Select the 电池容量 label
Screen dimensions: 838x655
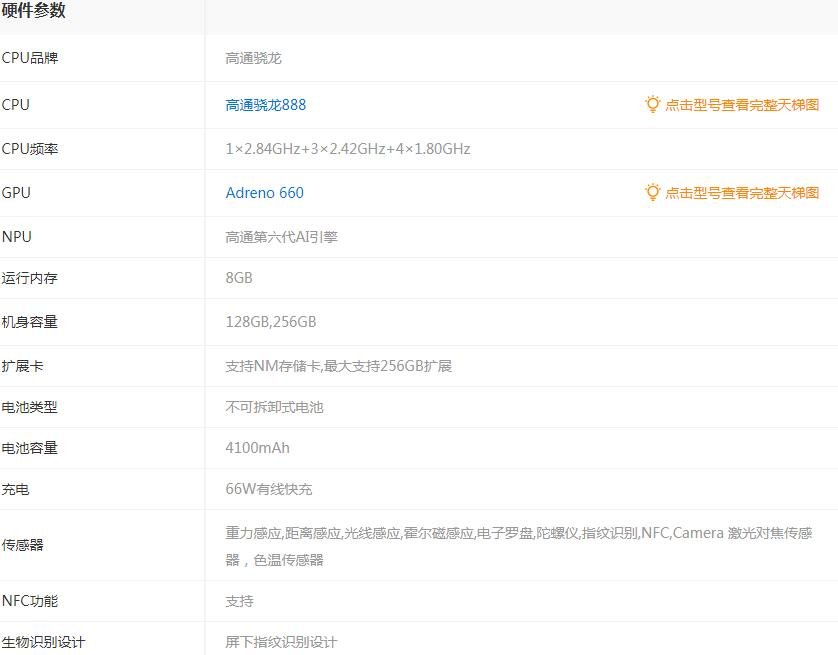pos(29,448)
